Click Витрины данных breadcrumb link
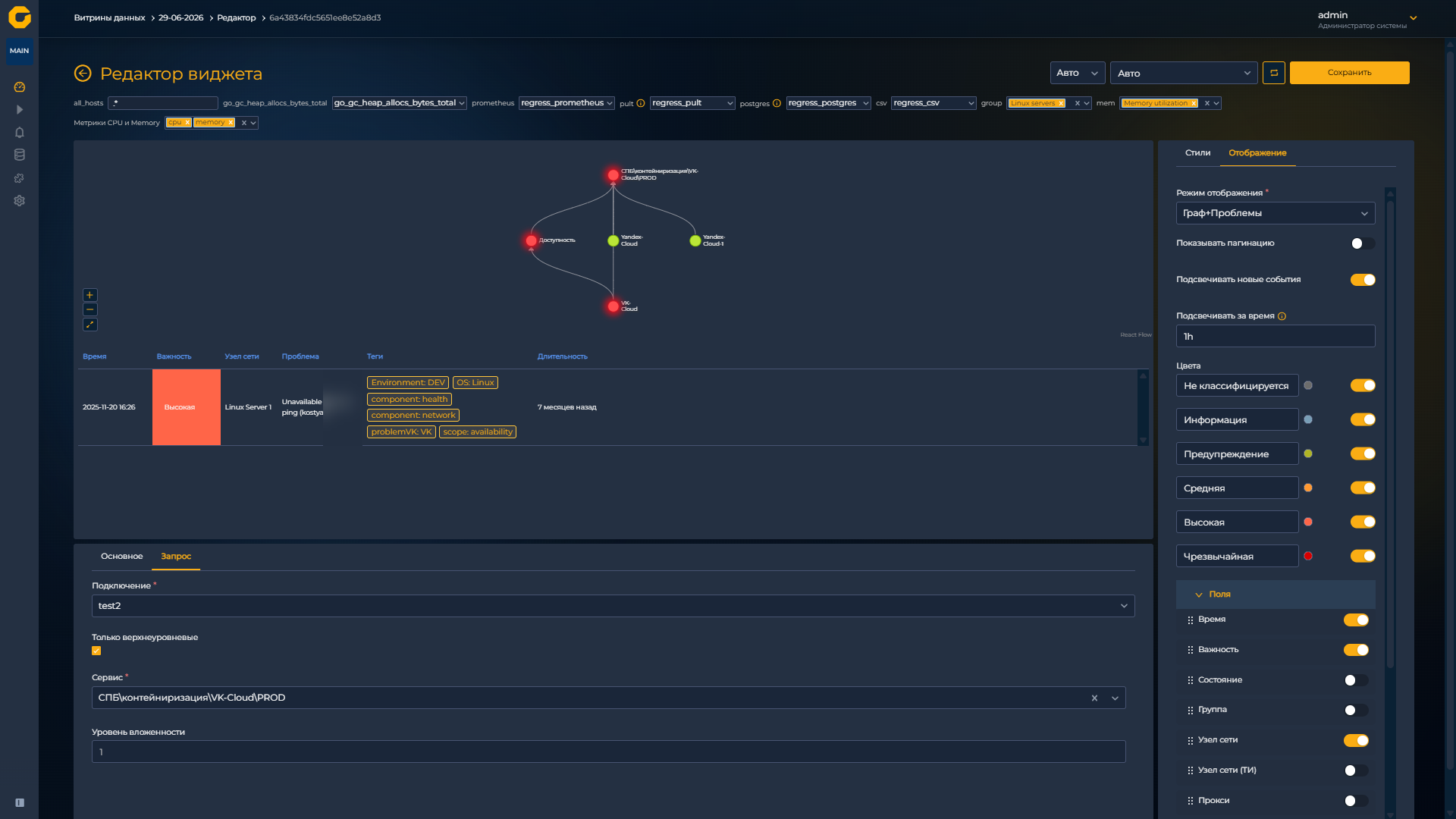Screen dimensions: 1456x819 point(109,17)
